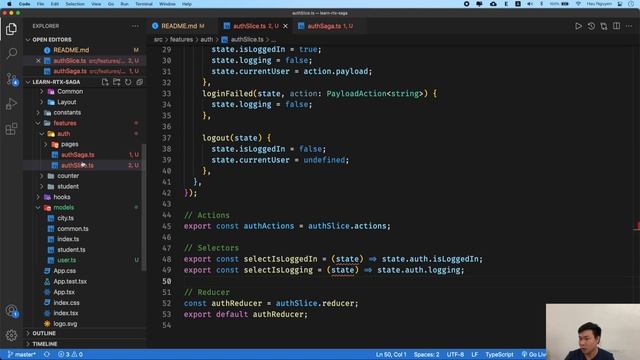640x360 pixels.
Task: Open Run and Debug view
Action: pos(11,104)
